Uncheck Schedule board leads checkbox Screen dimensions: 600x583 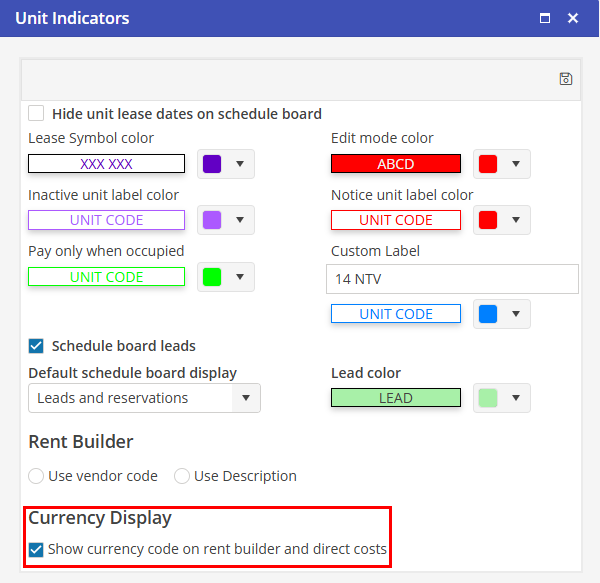(x=37, y=346)
